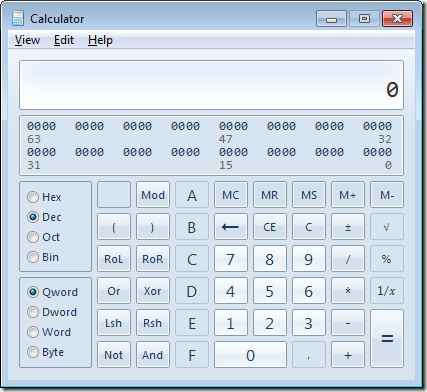This screenshot has width=427, height=392.
Task: Click the divide slash button
Action: coord(348,259)
